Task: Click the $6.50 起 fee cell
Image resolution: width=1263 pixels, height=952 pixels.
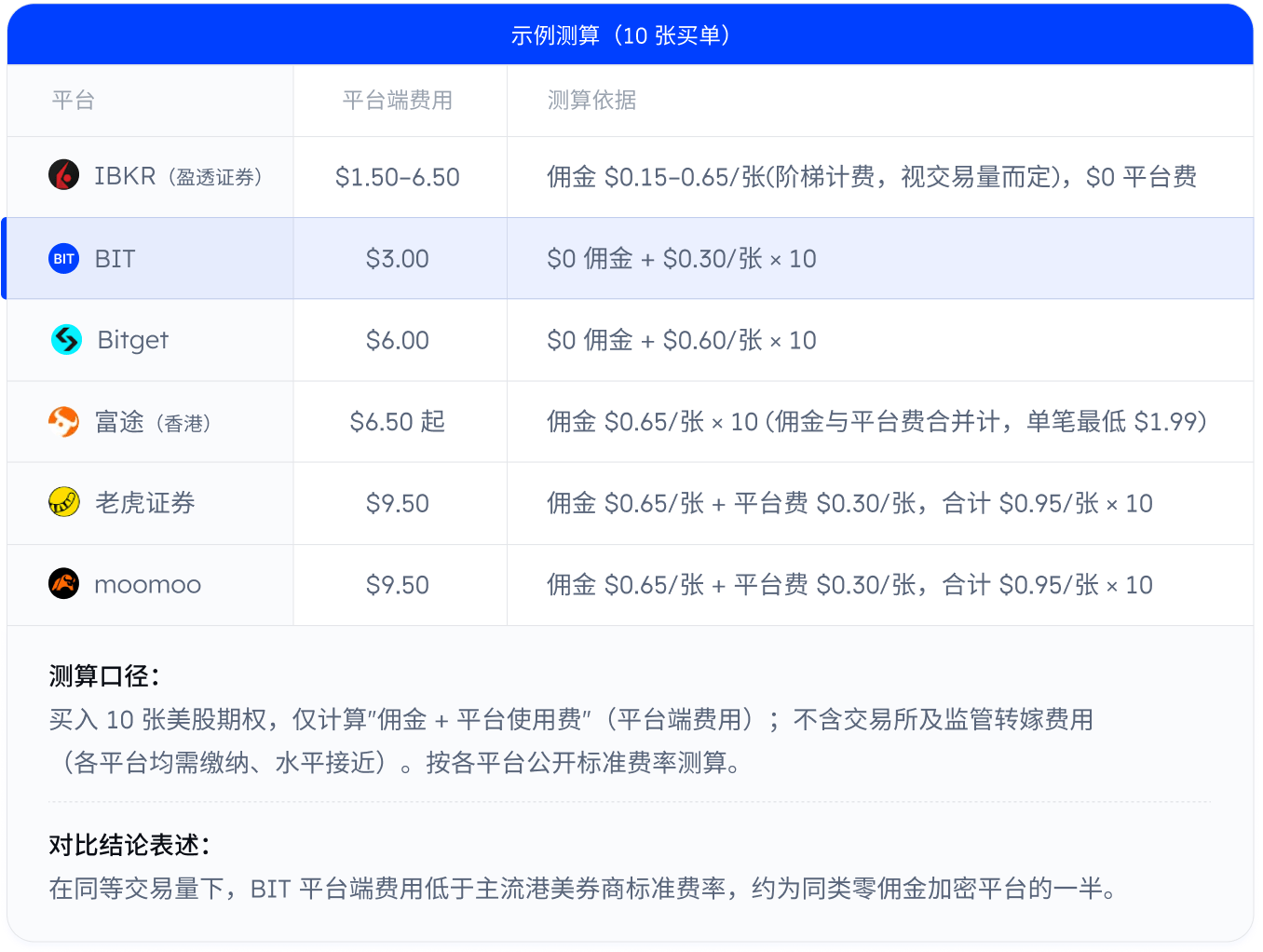Action: pos(398,422)
